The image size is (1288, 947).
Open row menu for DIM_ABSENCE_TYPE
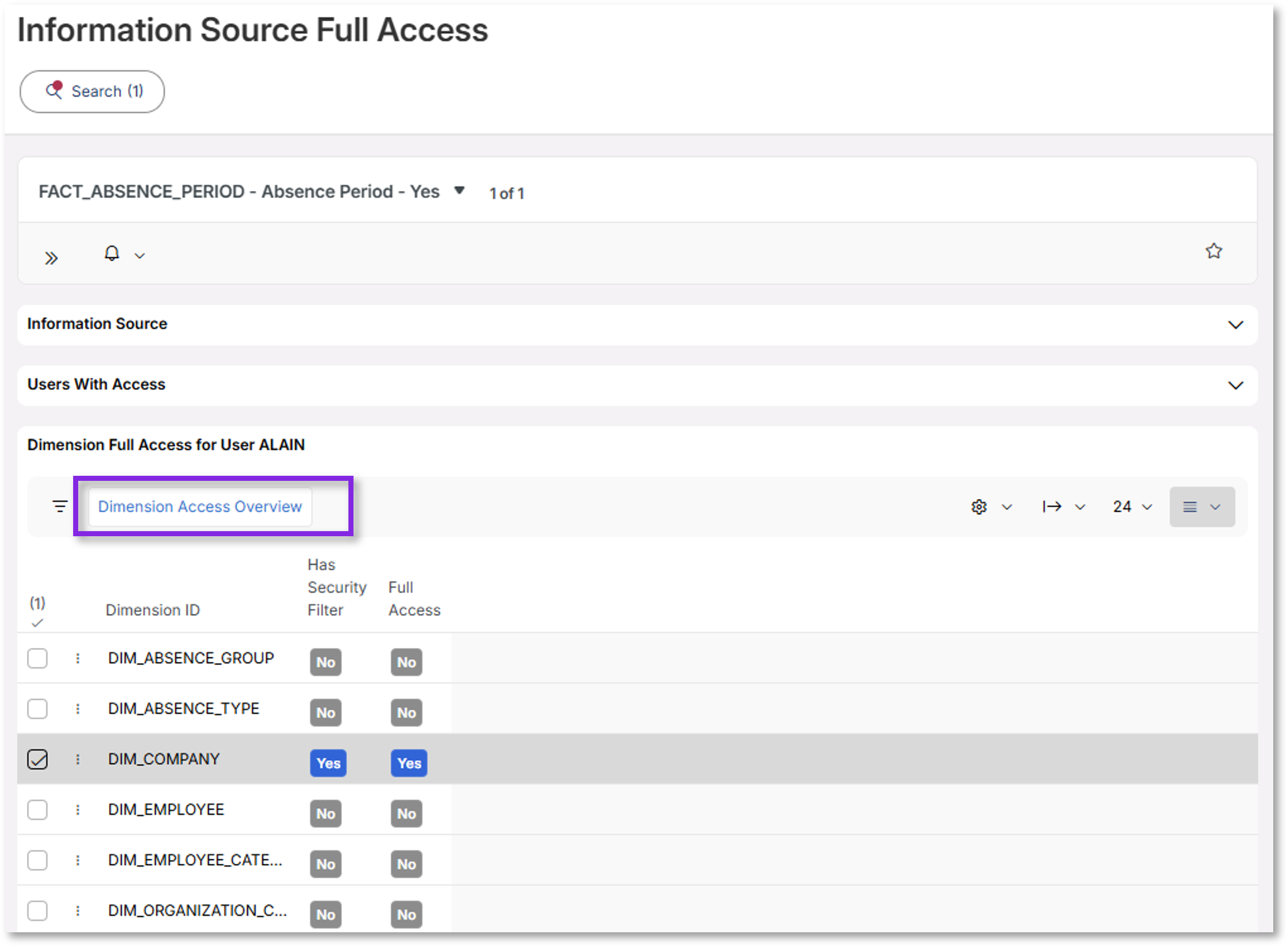click(x=77, y=708)
